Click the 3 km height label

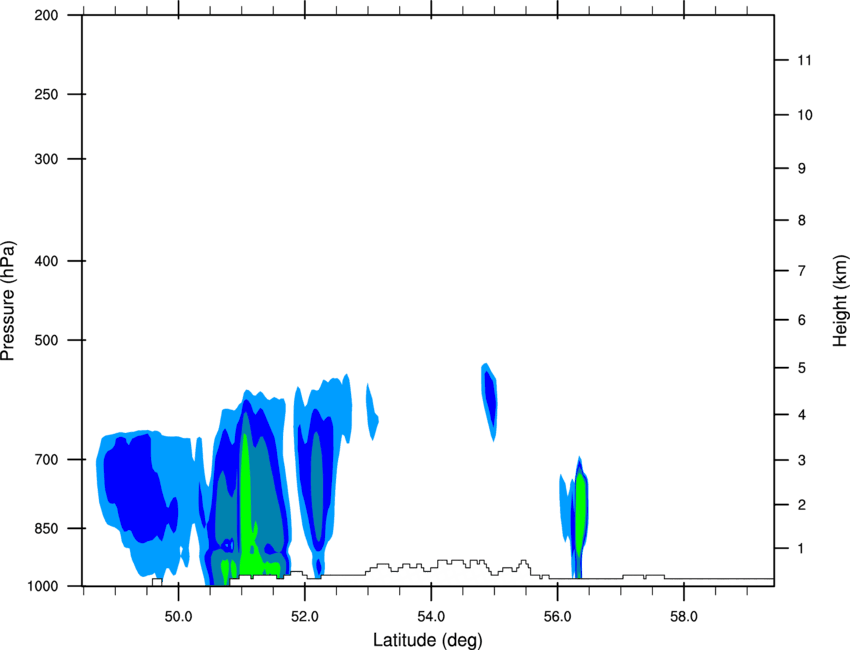[802, 460]
